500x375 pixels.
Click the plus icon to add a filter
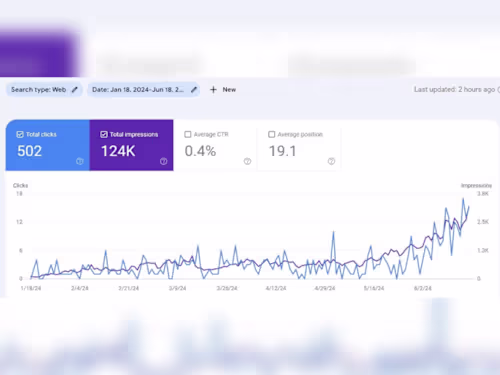(213, 89)
